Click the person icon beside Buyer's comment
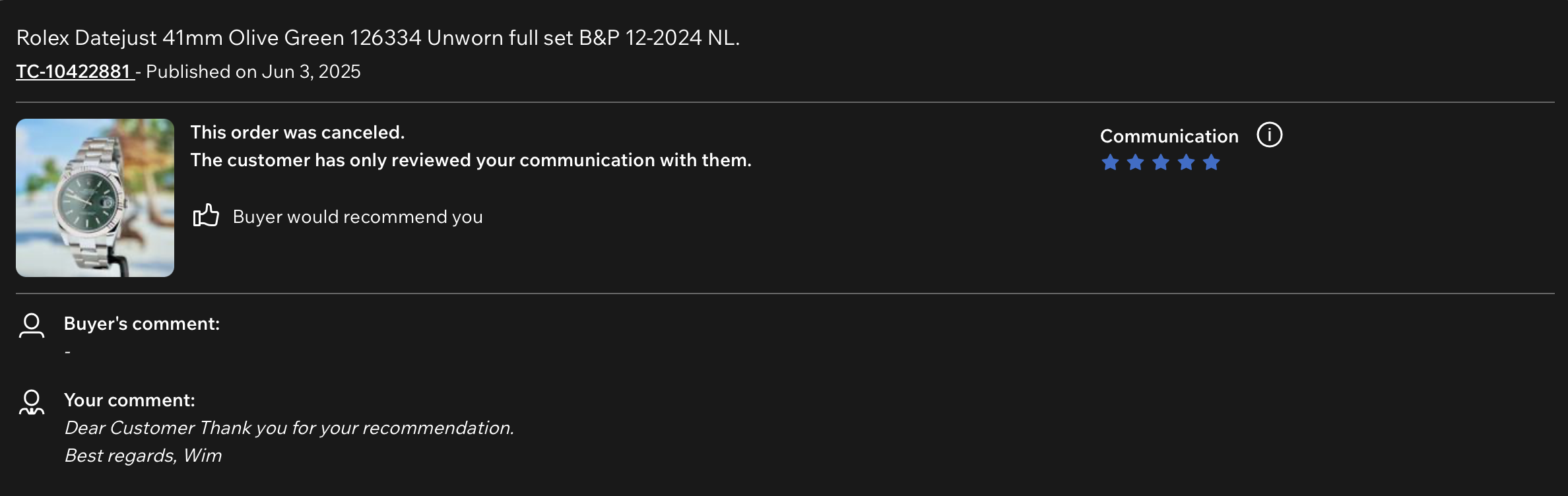Viewport: 1568px width, 496px height. pyautogui.click(x=32, y=325)
